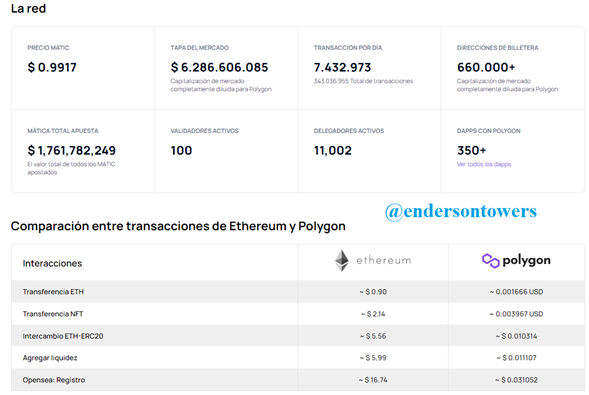Select the Intercambio ETH-ERC20 row
The height and width of the screenshot is (395, 589).
tap(298, 336)
